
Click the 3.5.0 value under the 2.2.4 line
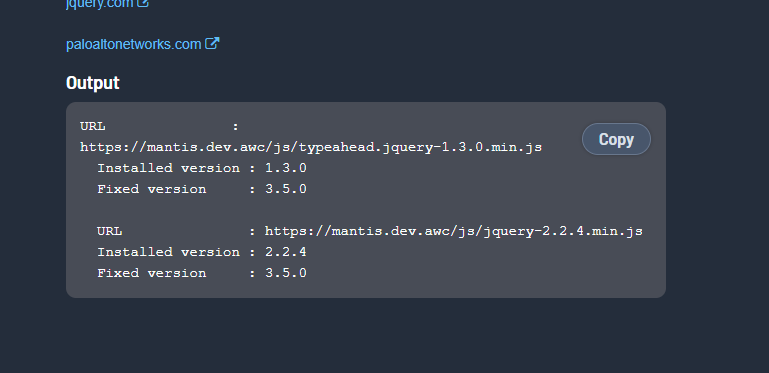coord(286,273)
